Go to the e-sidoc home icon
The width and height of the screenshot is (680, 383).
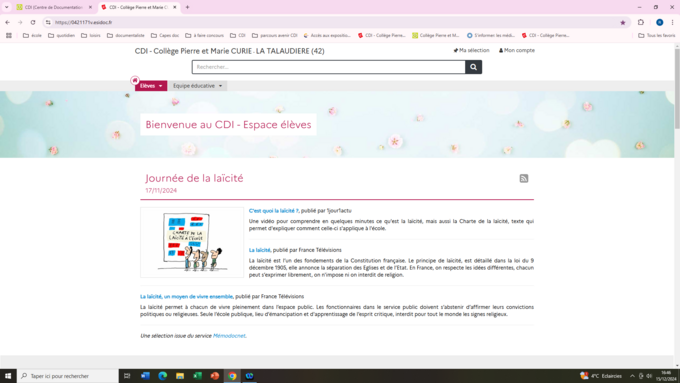click(135, 80)
